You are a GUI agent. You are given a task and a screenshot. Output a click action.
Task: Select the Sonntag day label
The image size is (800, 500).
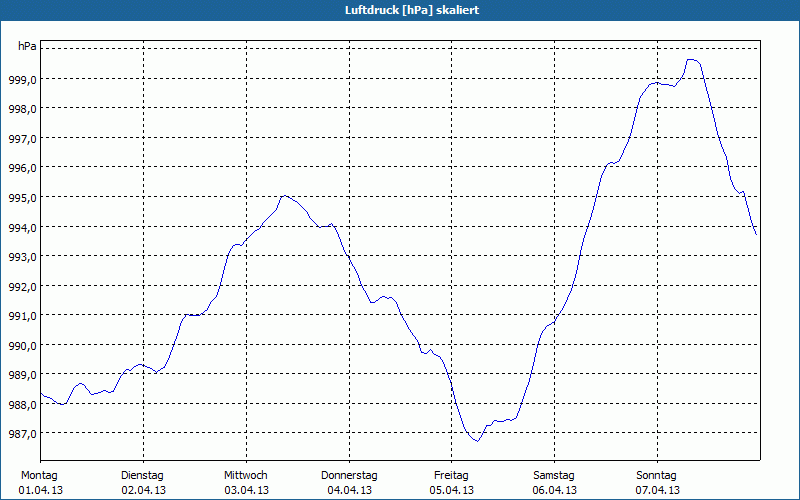click(656, 476)
